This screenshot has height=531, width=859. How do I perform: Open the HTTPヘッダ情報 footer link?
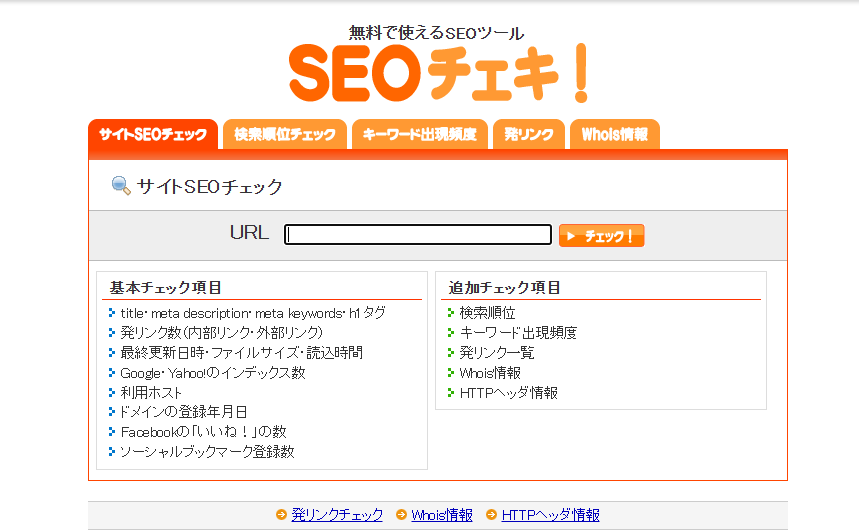551,515
